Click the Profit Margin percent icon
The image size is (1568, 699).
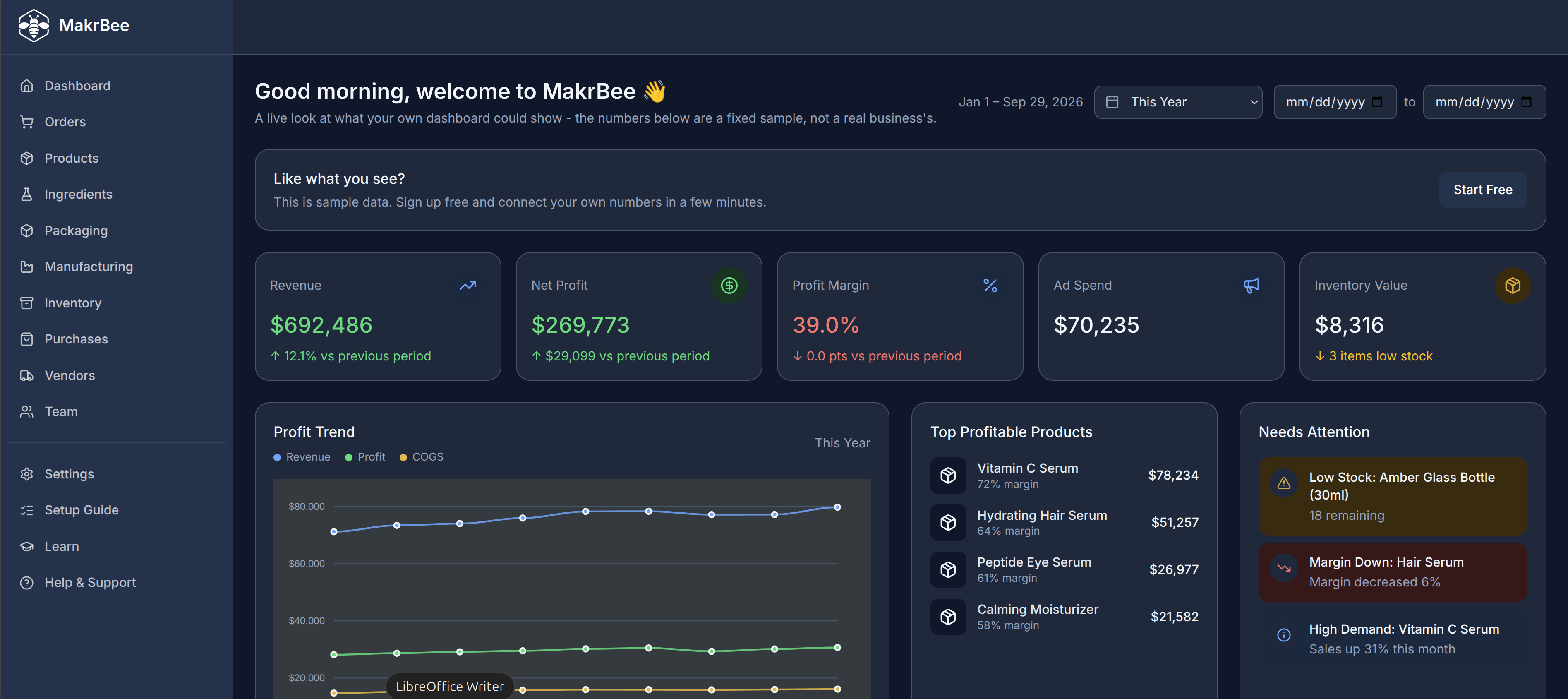point(990,286)
